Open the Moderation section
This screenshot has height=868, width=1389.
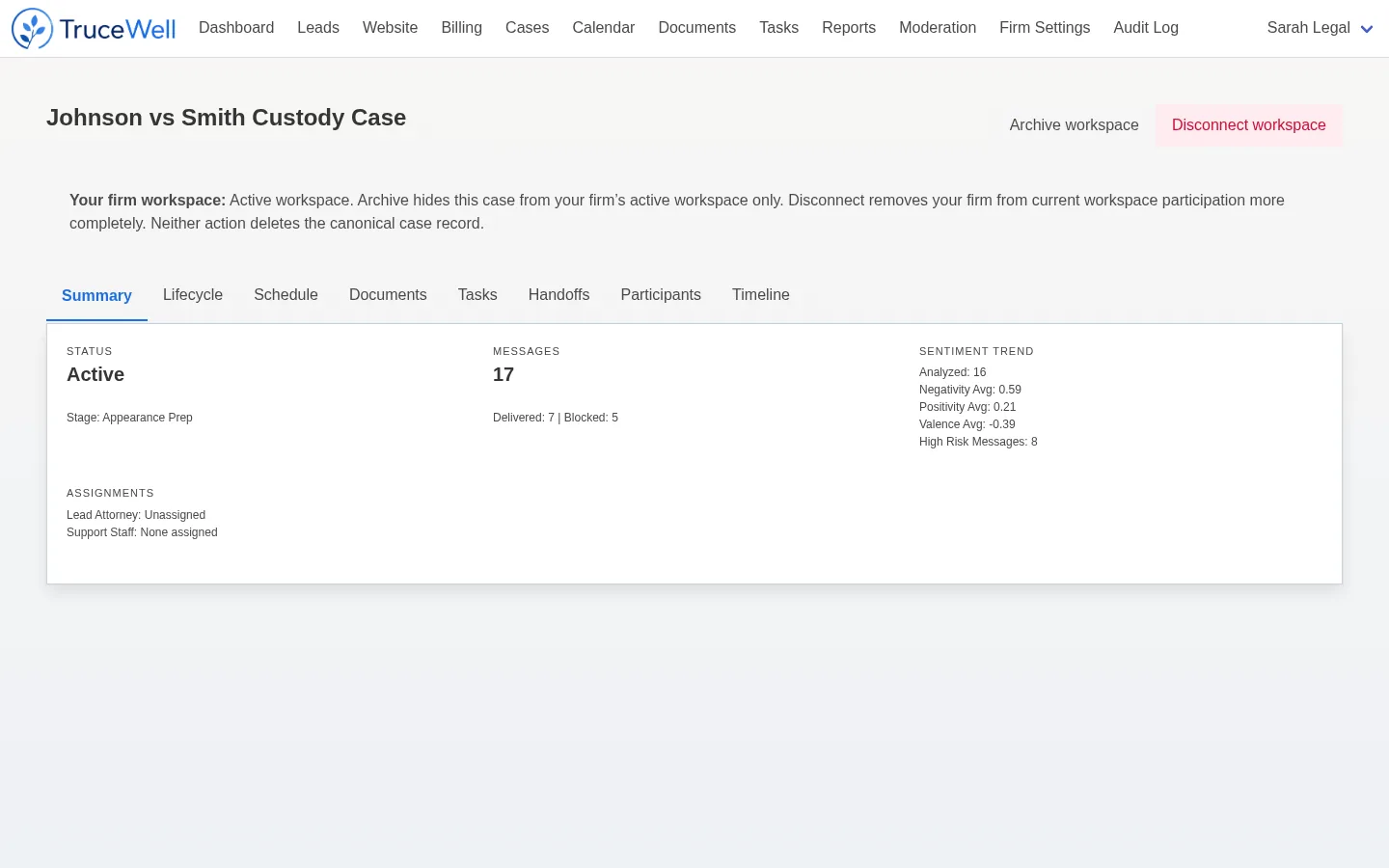(938, 28)
